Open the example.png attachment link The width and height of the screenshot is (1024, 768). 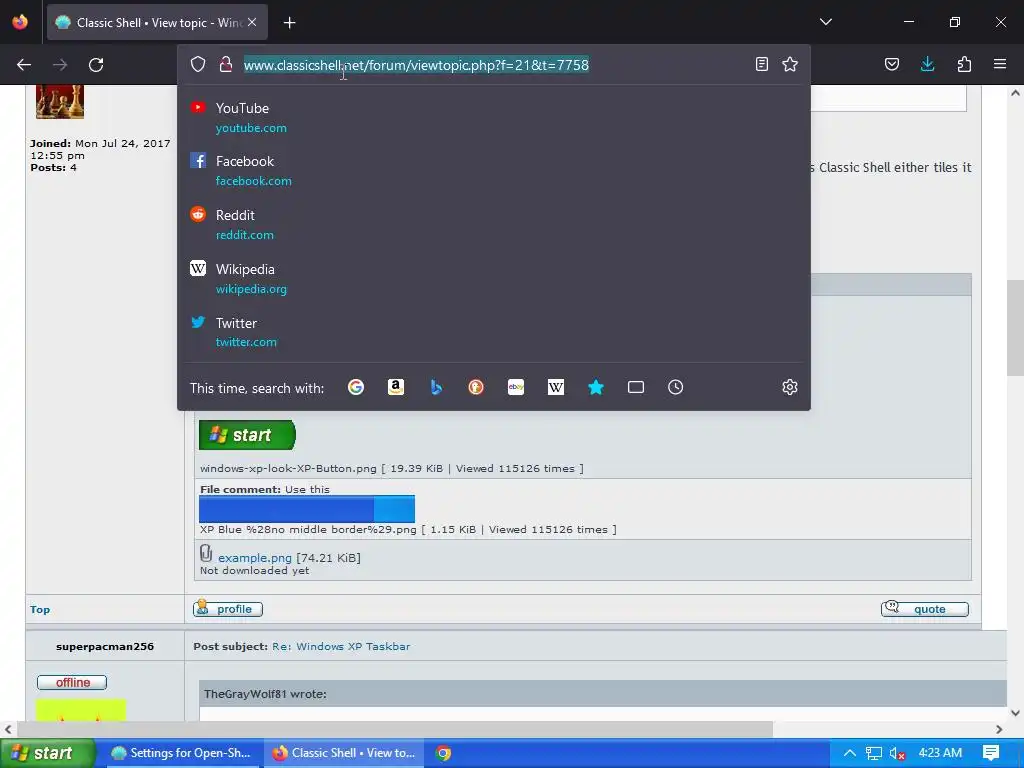(x=255, y=558)
